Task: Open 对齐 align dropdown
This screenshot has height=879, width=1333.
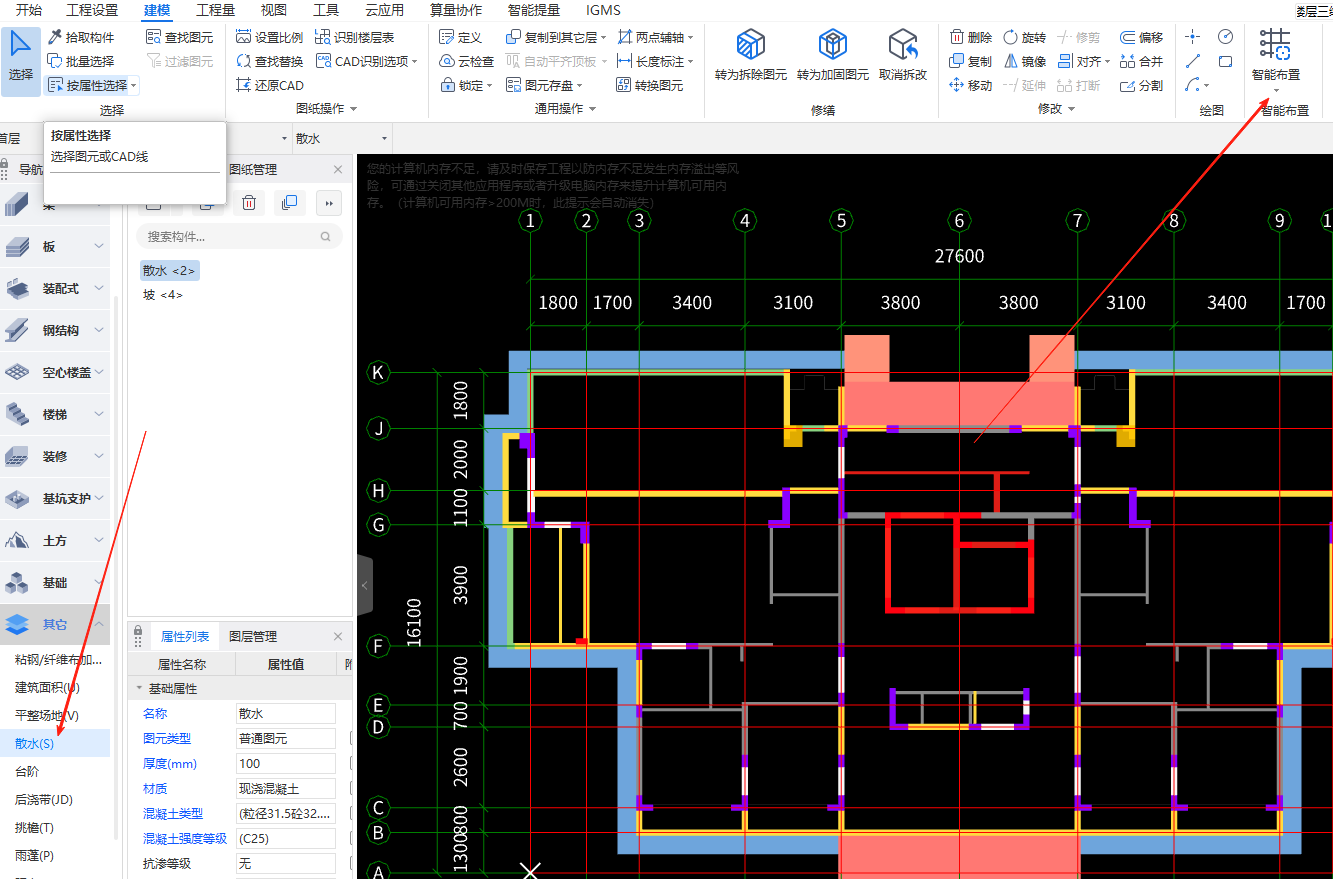Action: 1107,61
